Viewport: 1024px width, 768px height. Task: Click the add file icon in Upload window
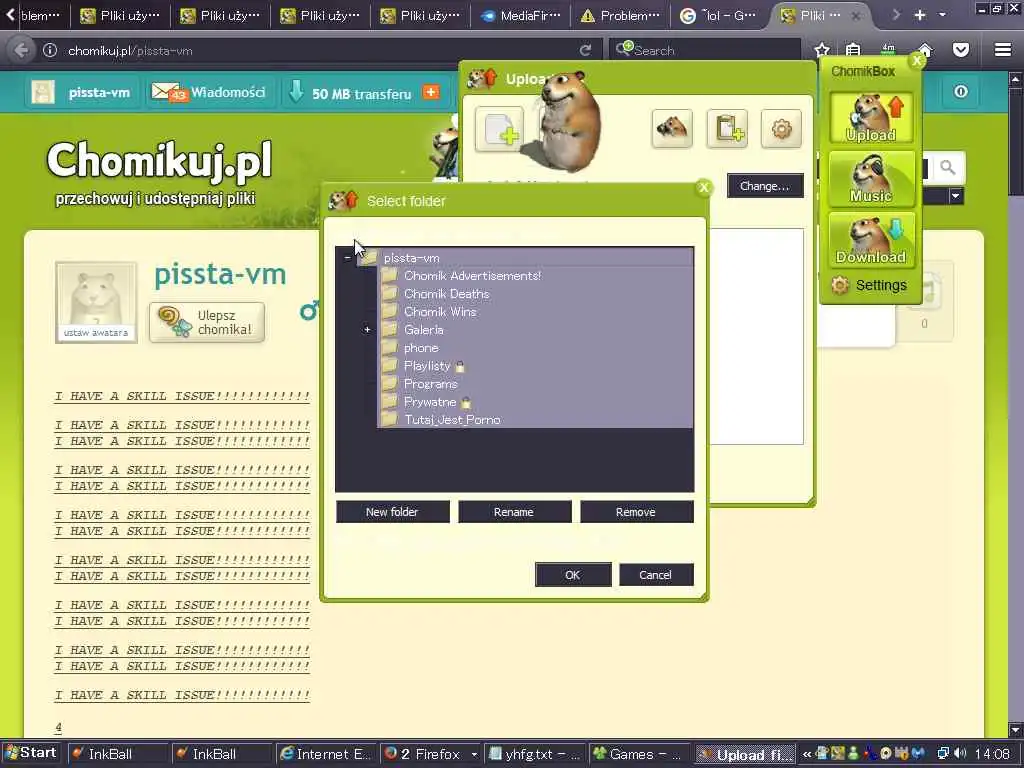[x=500, y=129]
